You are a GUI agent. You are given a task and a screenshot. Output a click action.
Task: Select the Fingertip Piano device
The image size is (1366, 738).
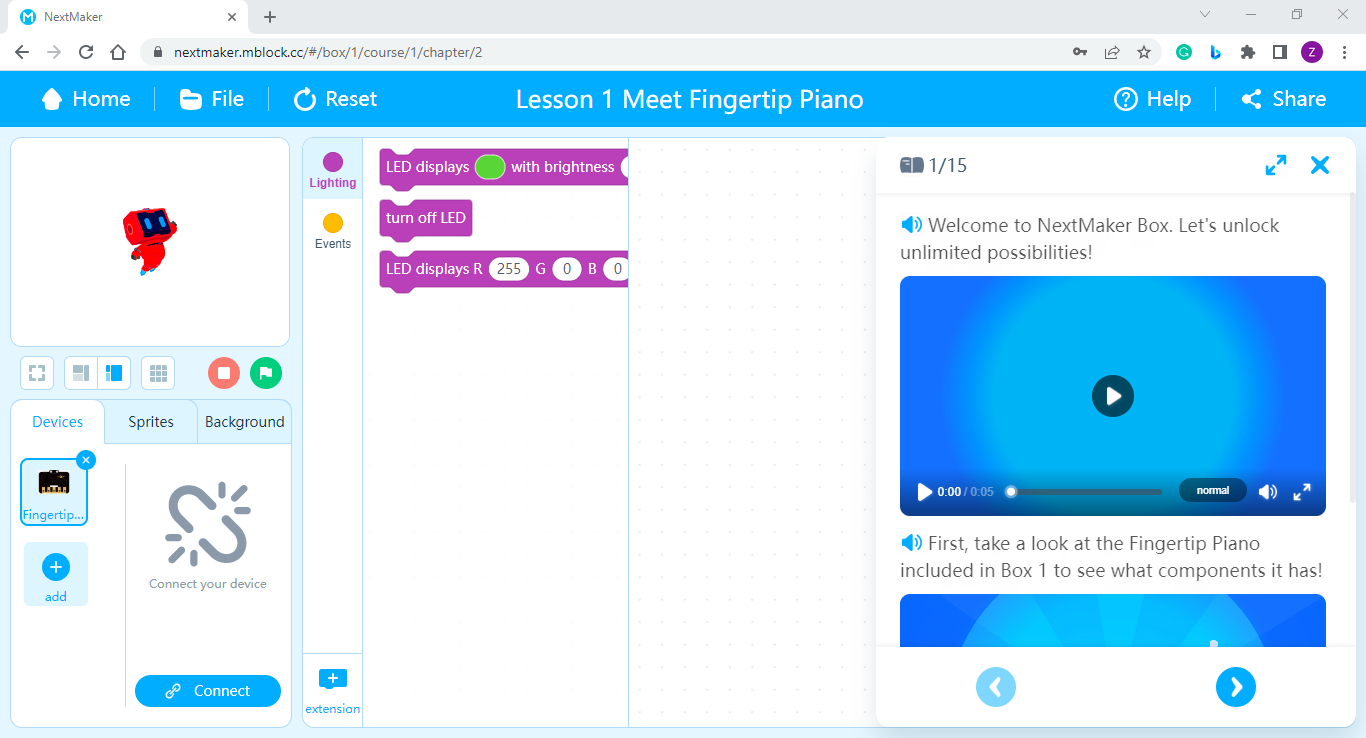(x=54, y=492)
